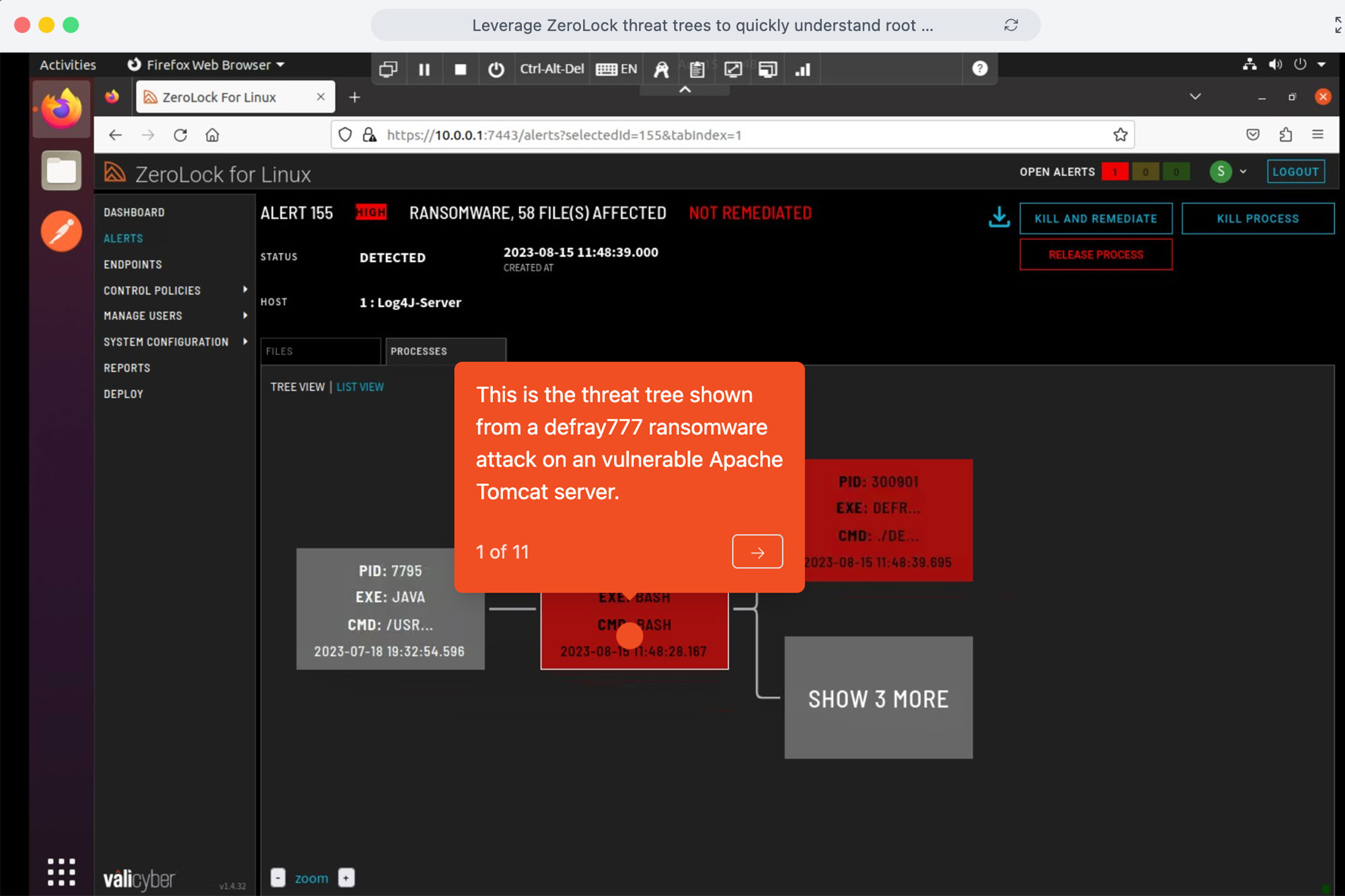The image size is (1345, 896).
Task: Select the connection quality bars icon
Action: pos(802,68)
